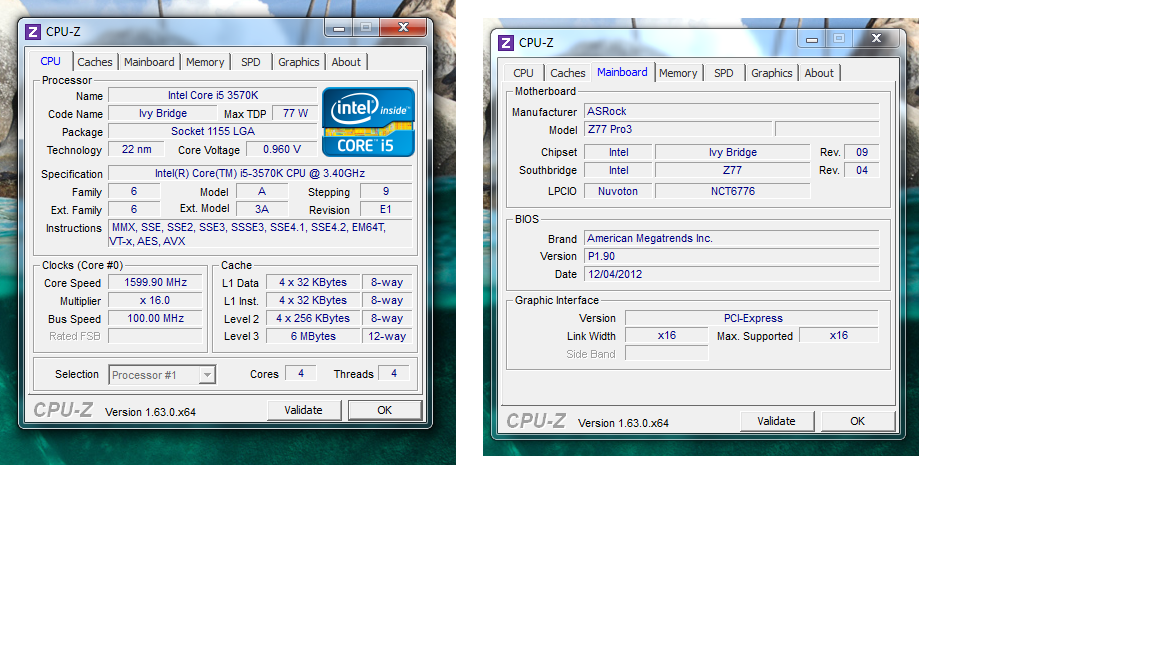This screenshot has width=1152, height=648.
Task: Click OK in the right CPU-Z window
Action: 857,421
